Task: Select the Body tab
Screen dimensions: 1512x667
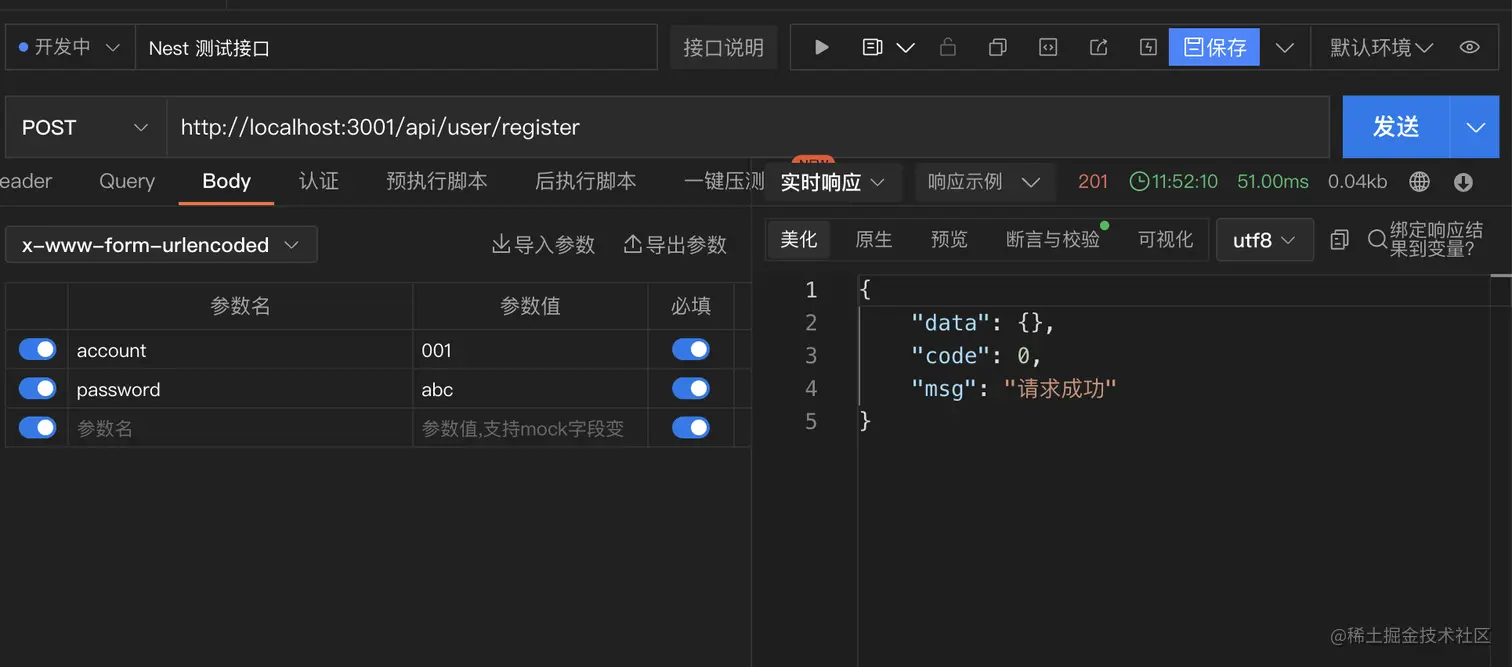Action: pyautogui.click(x=226, y=181)
